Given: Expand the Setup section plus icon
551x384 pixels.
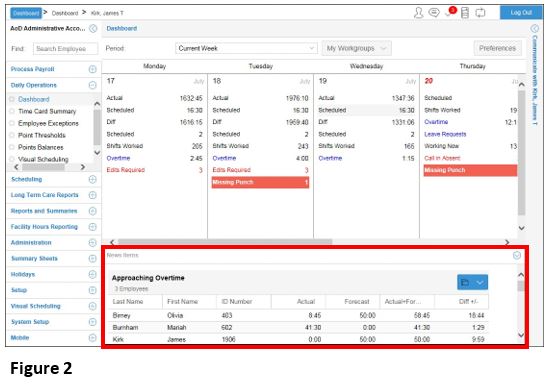Looking at the screenshot, I should [92, 290].
